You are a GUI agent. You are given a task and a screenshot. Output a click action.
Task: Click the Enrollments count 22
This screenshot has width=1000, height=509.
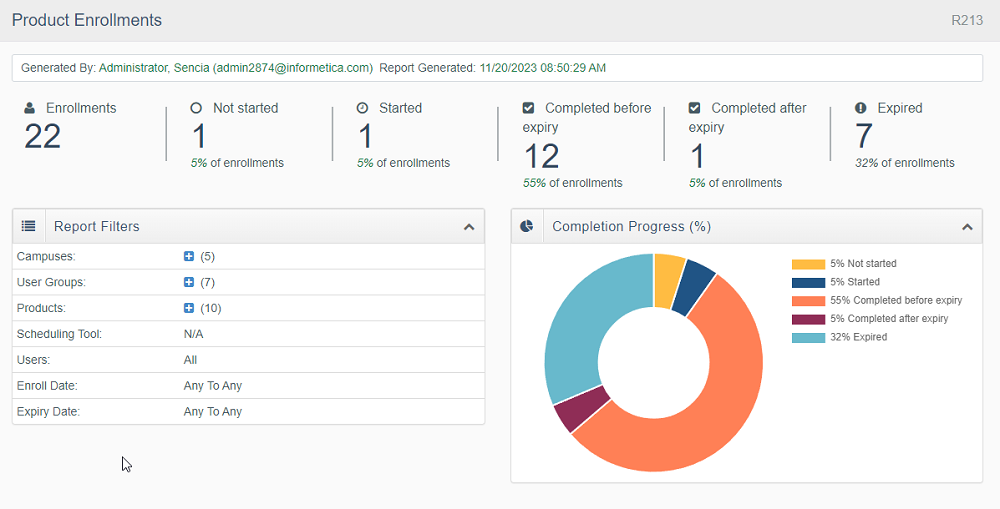coord(43,136)
